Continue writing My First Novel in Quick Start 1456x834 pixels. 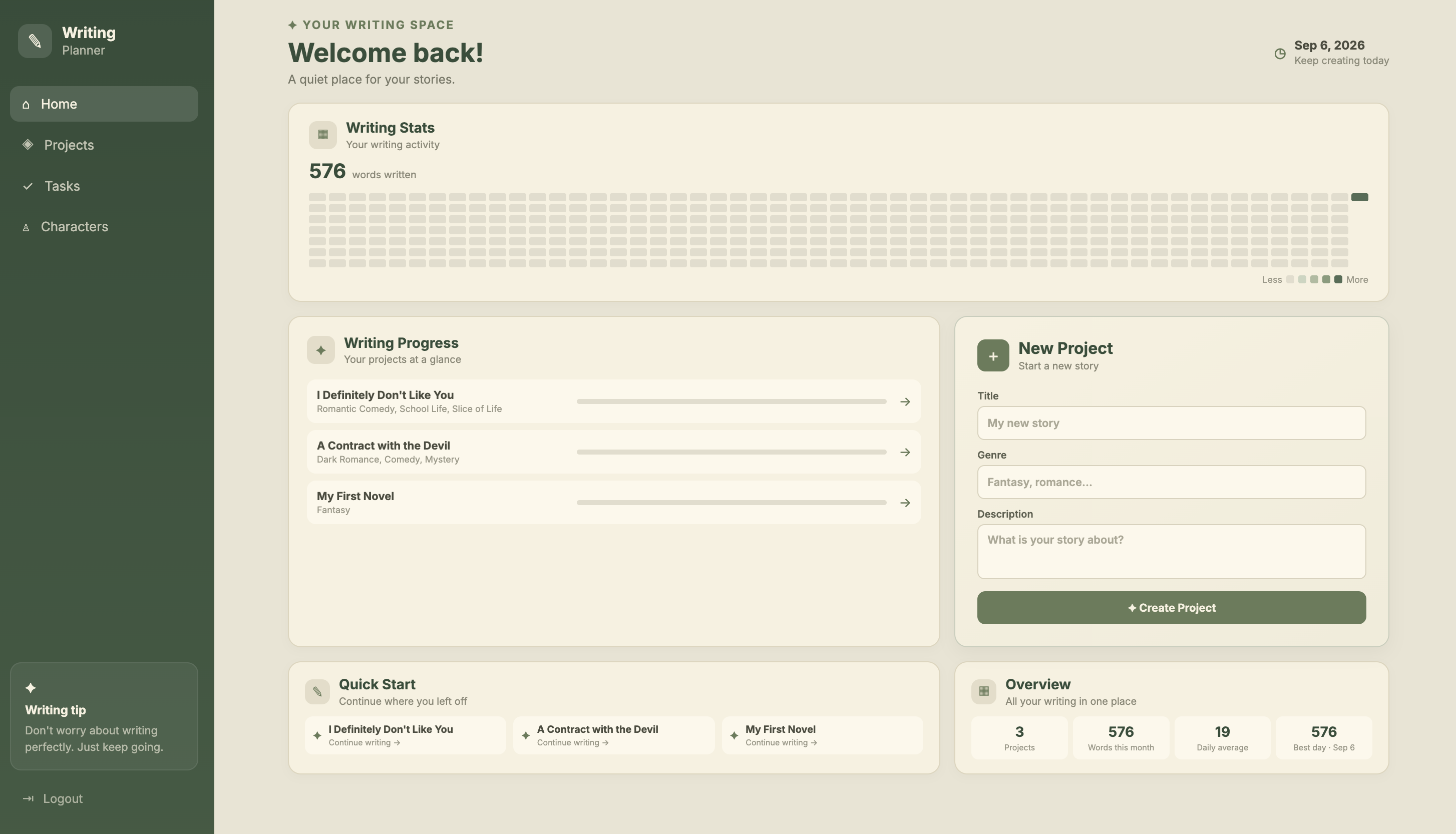[822, 735]
